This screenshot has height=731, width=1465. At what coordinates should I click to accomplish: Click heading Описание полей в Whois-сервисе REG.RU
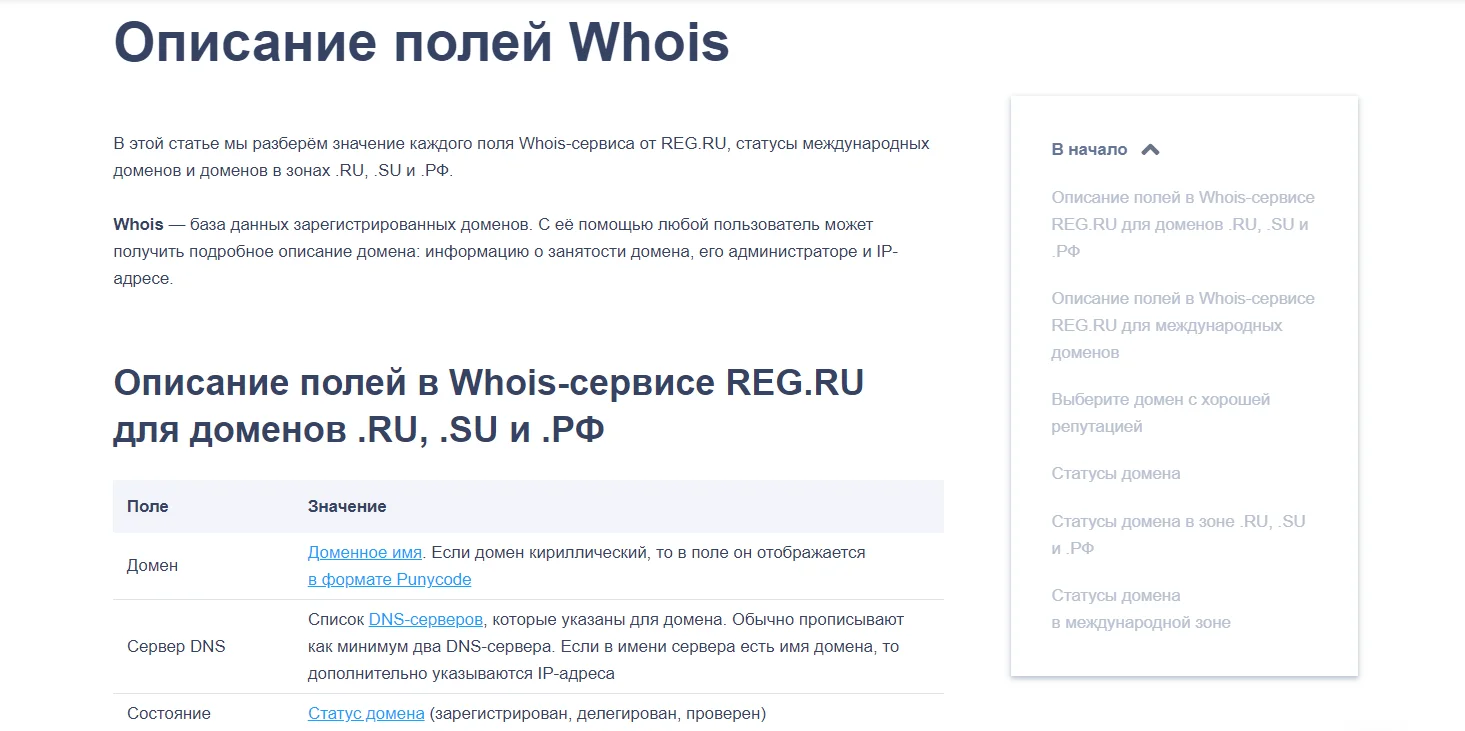488,407
